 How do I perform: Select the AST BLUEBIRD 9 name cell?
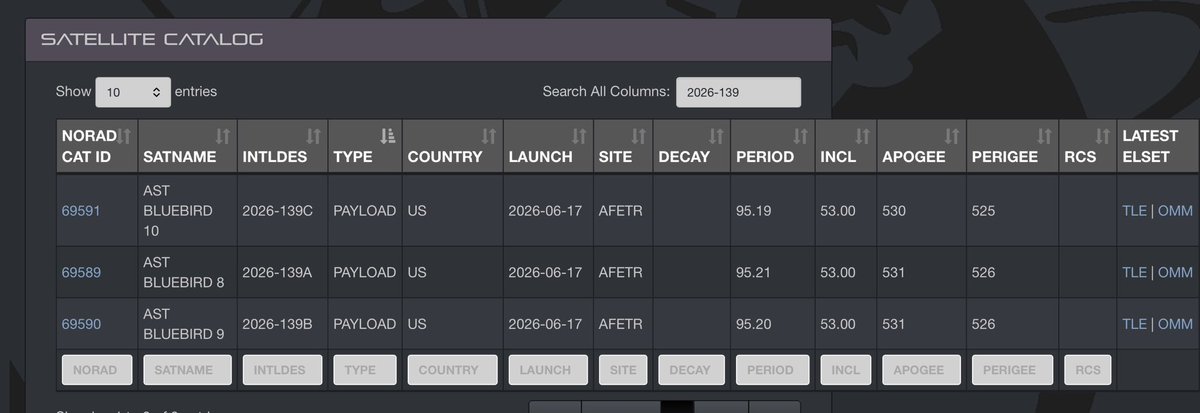(x=185, y=324)
